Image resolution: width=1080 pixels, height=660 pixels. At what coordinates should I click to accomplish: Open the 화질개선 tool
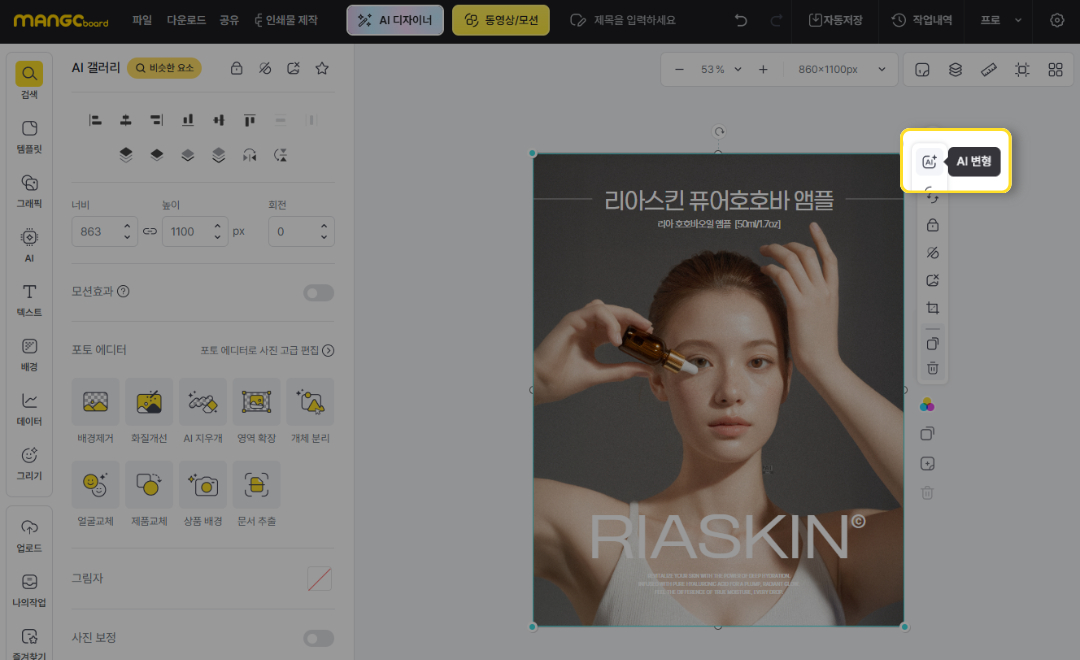click(149, 402)
